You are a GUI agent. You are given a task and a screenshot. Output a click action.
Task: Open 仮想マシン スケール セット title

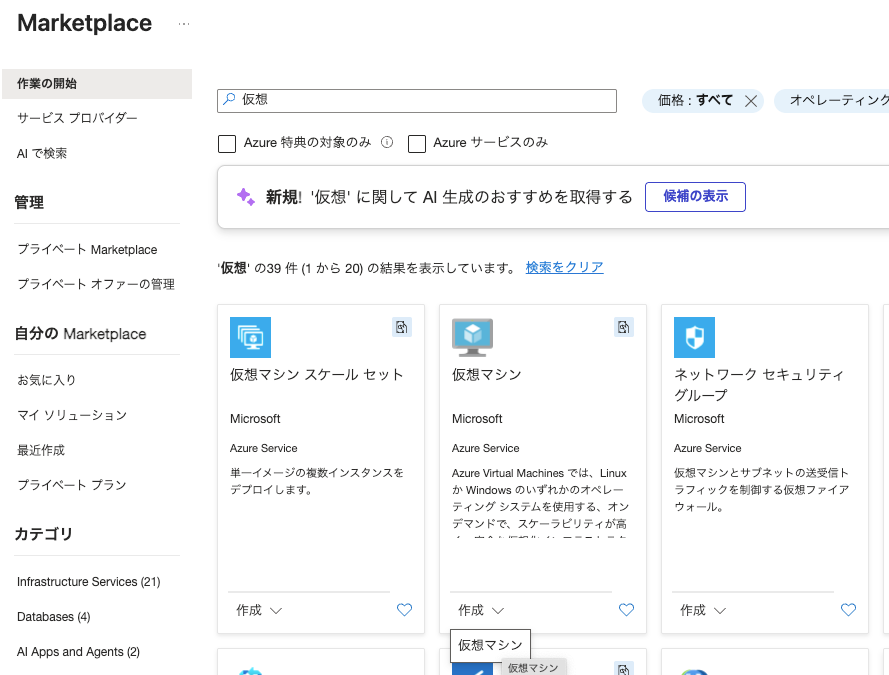click(x=316, y=375)
